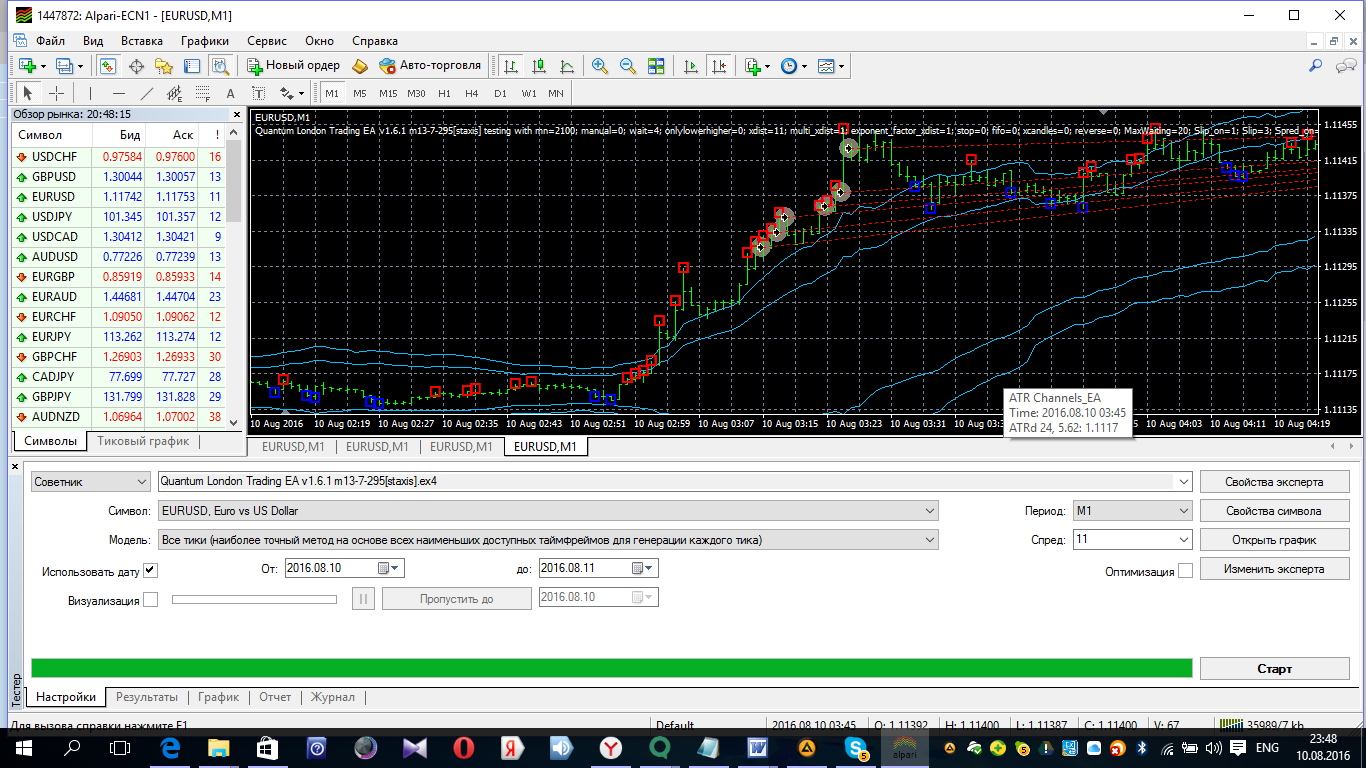Viewport: 1366px width, 768px height.
Task: Zoom in on the chart
Action: coord(600,65)
